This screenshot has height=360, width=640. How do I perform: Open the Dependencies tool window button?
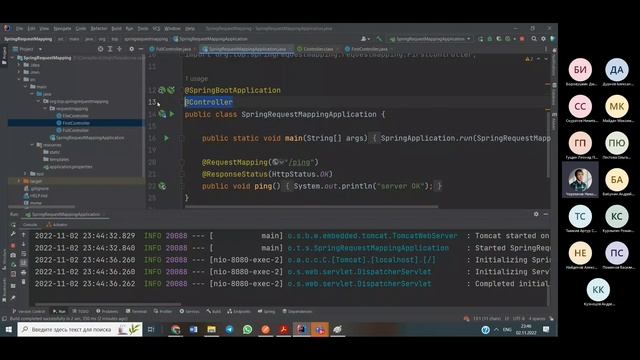pos(297,311)
